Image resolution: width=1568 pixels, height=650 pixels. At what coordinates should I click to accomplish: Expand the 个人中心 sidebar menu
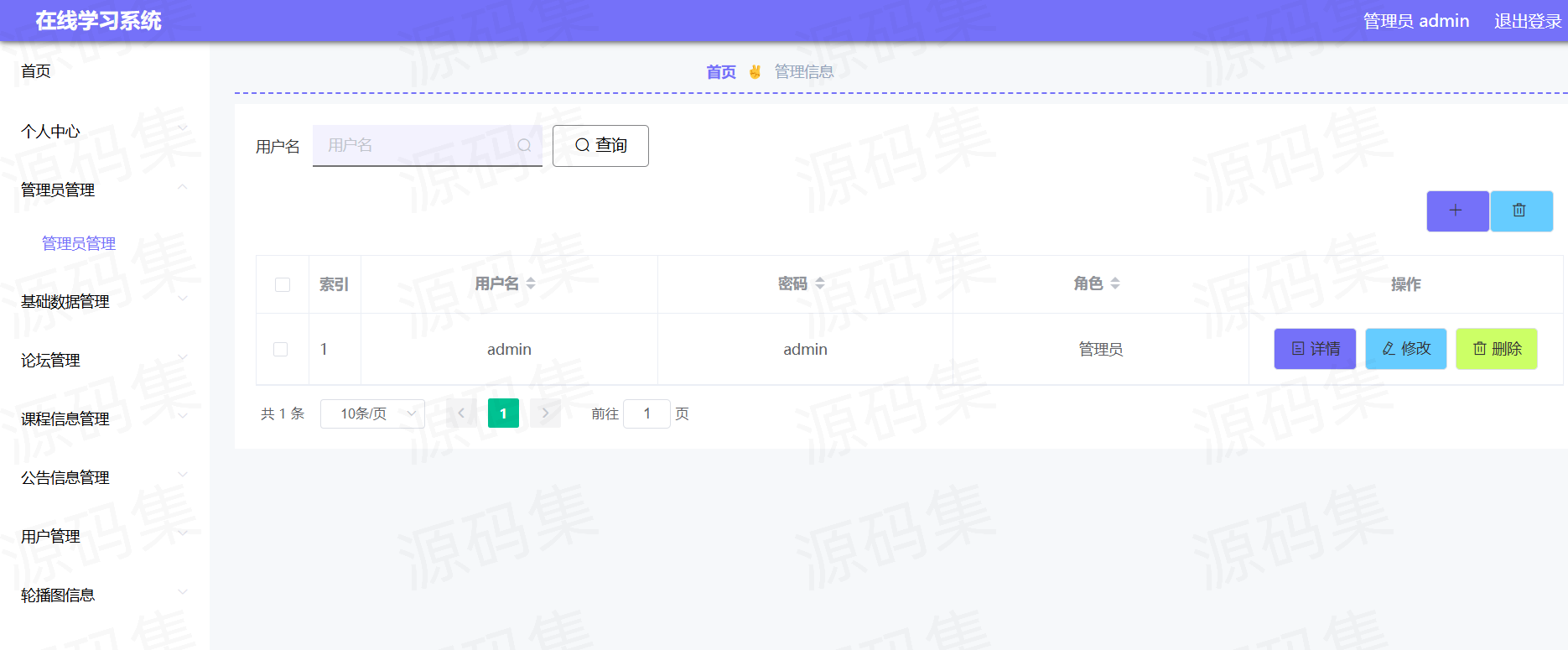105,131
